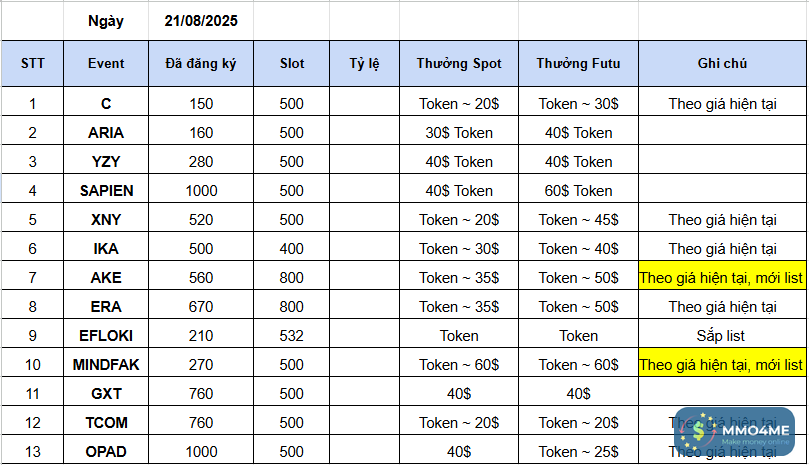Select the date cell 21/08/2025
This screenshot has height=465, width=809.
(x=201, y=20)
